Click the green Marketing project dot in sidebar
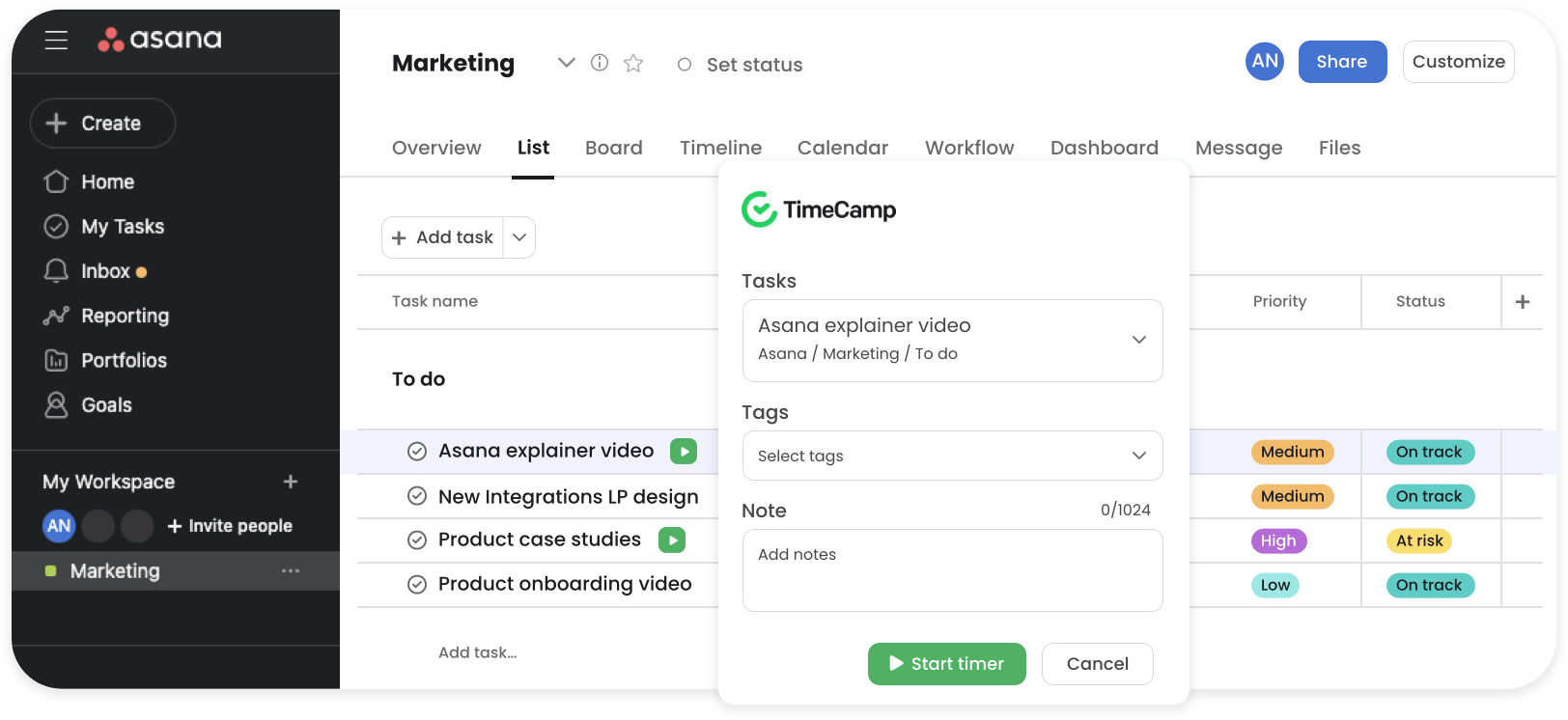The image size is (1568, 720). (50, 571)
